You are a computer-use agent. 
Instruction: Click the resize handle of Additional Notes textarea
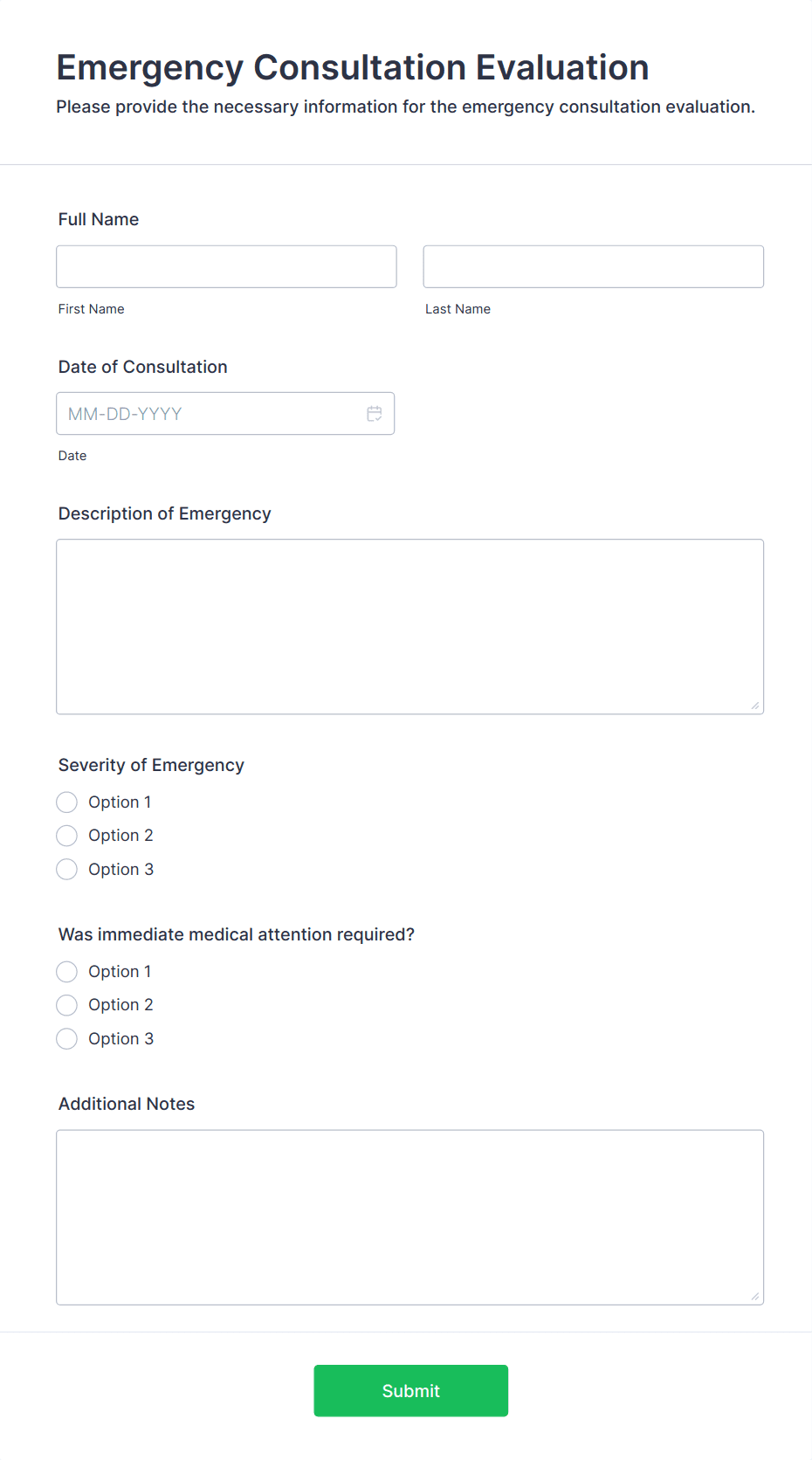click(x=755, y=1296)
